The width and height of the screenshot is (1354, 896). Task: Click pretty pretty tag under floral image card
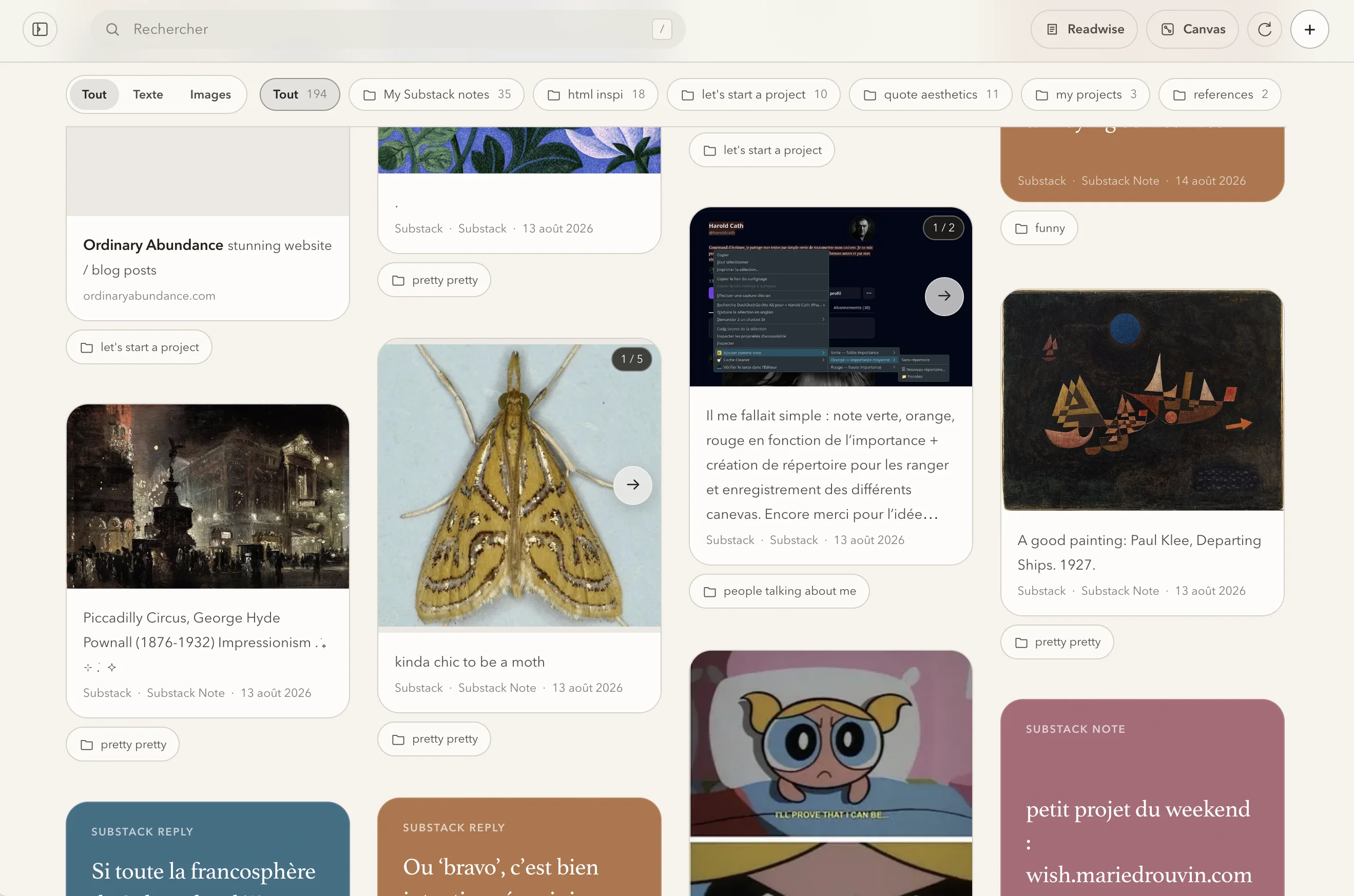[x=434, y=280]
